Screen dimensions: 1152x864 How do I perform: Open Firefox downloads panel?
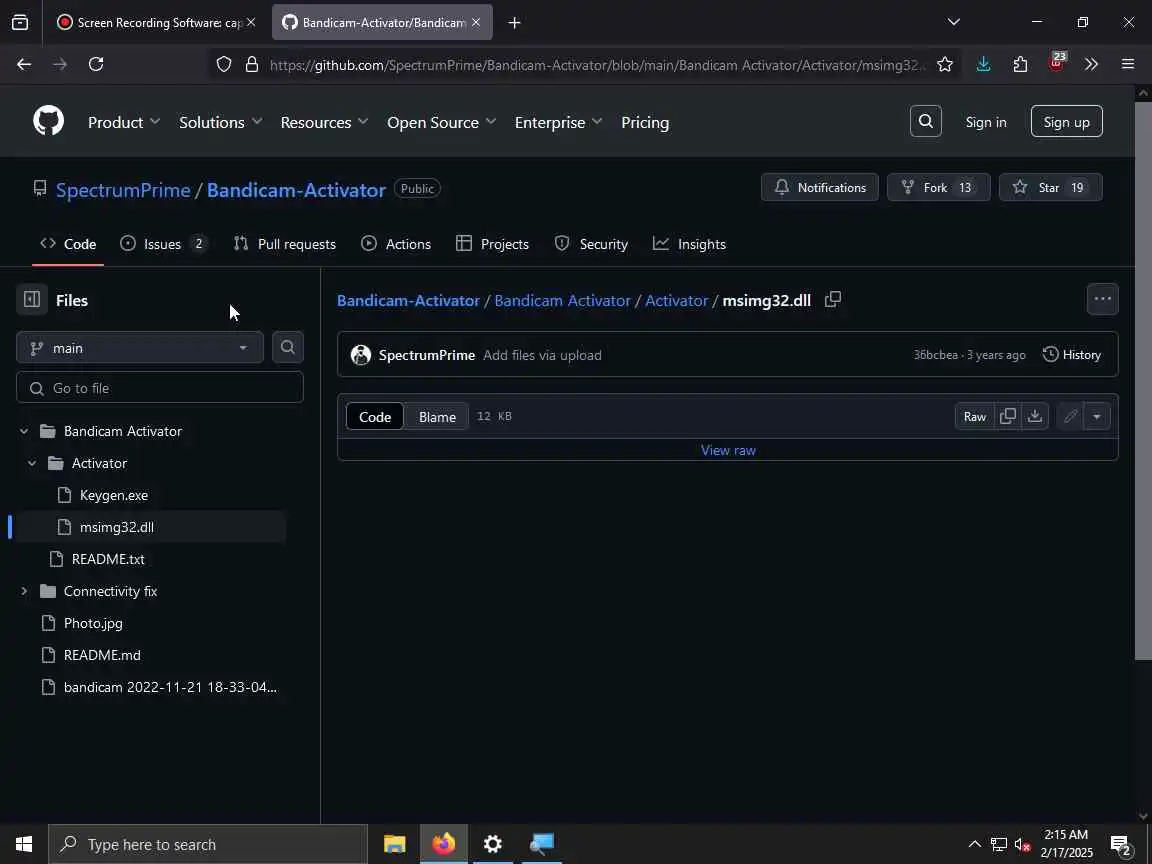(x=983, y=65)
